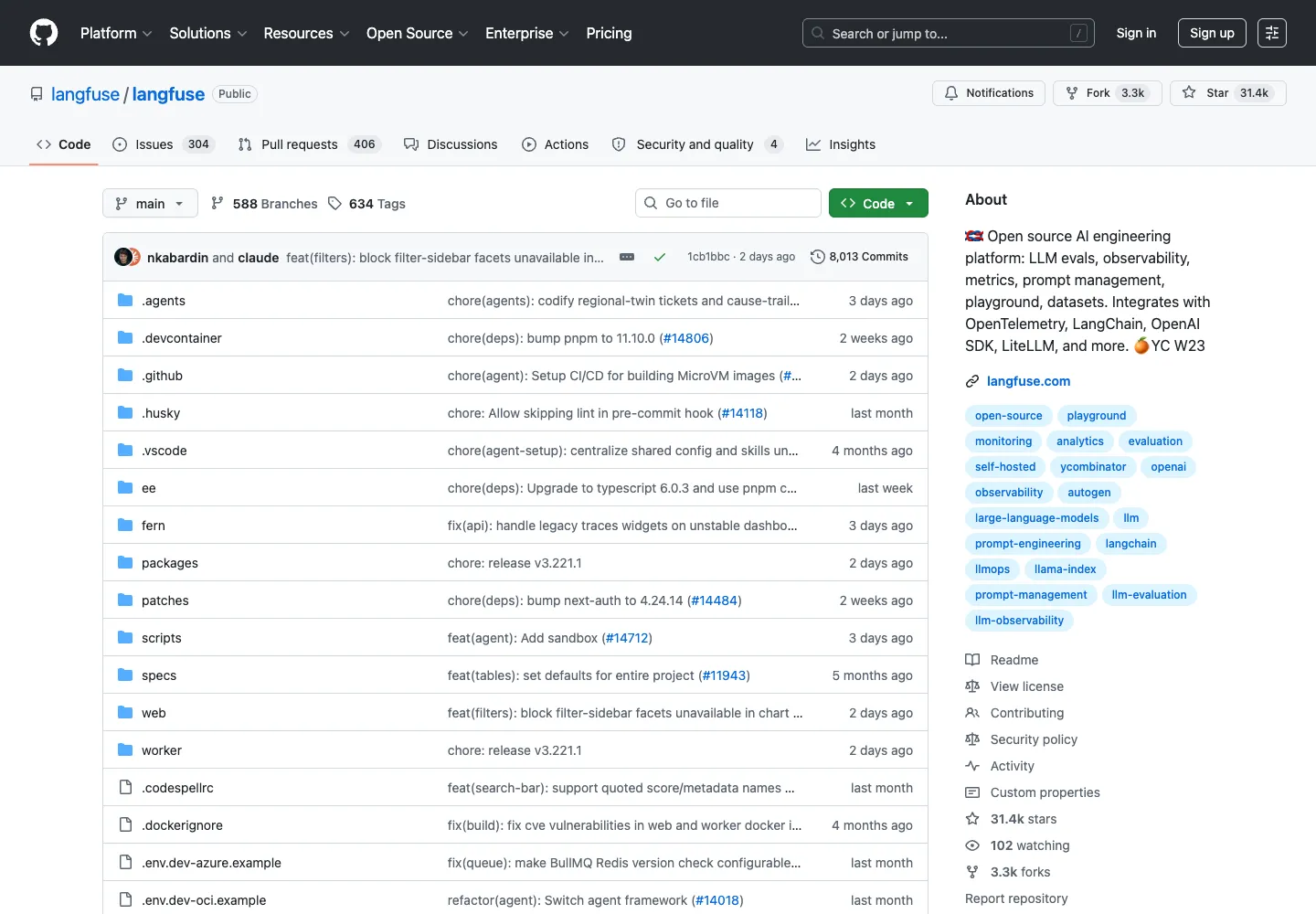Click the worker folder icon

coord(125,749)
